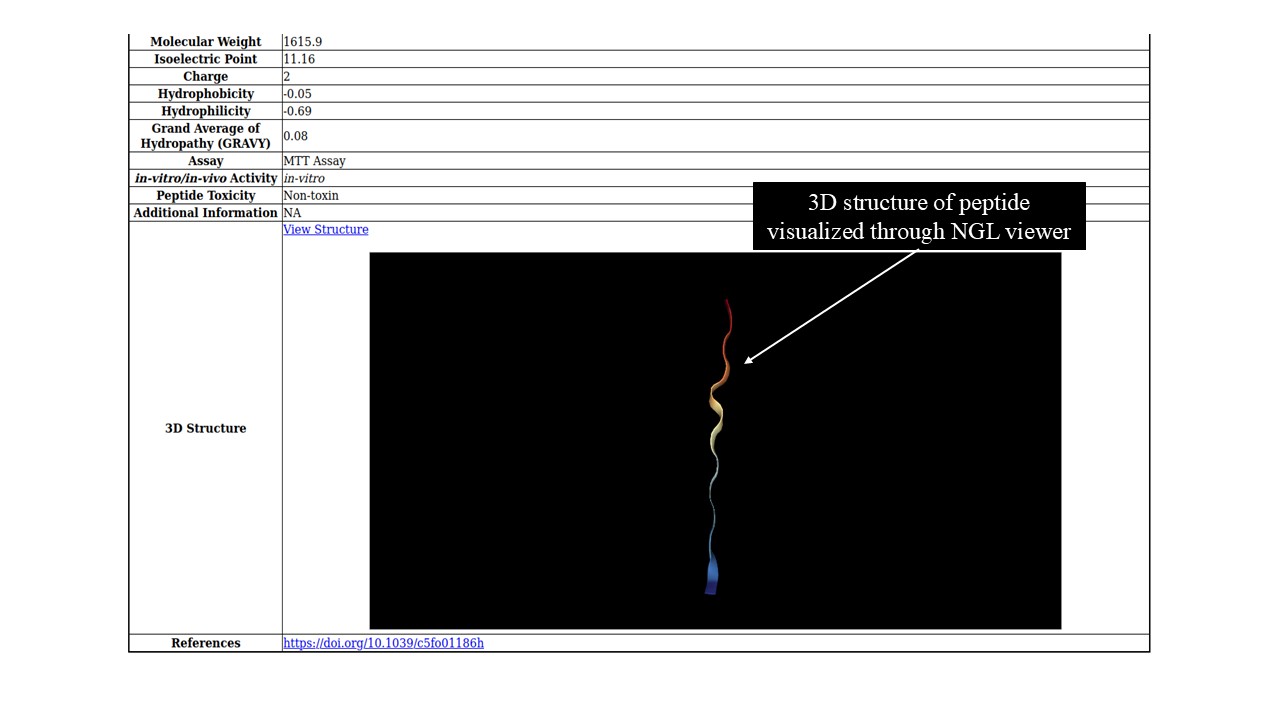Viewport: 1280px width, 720px height.
Task: Click the Charge row label
Action: tap(206, 77)
